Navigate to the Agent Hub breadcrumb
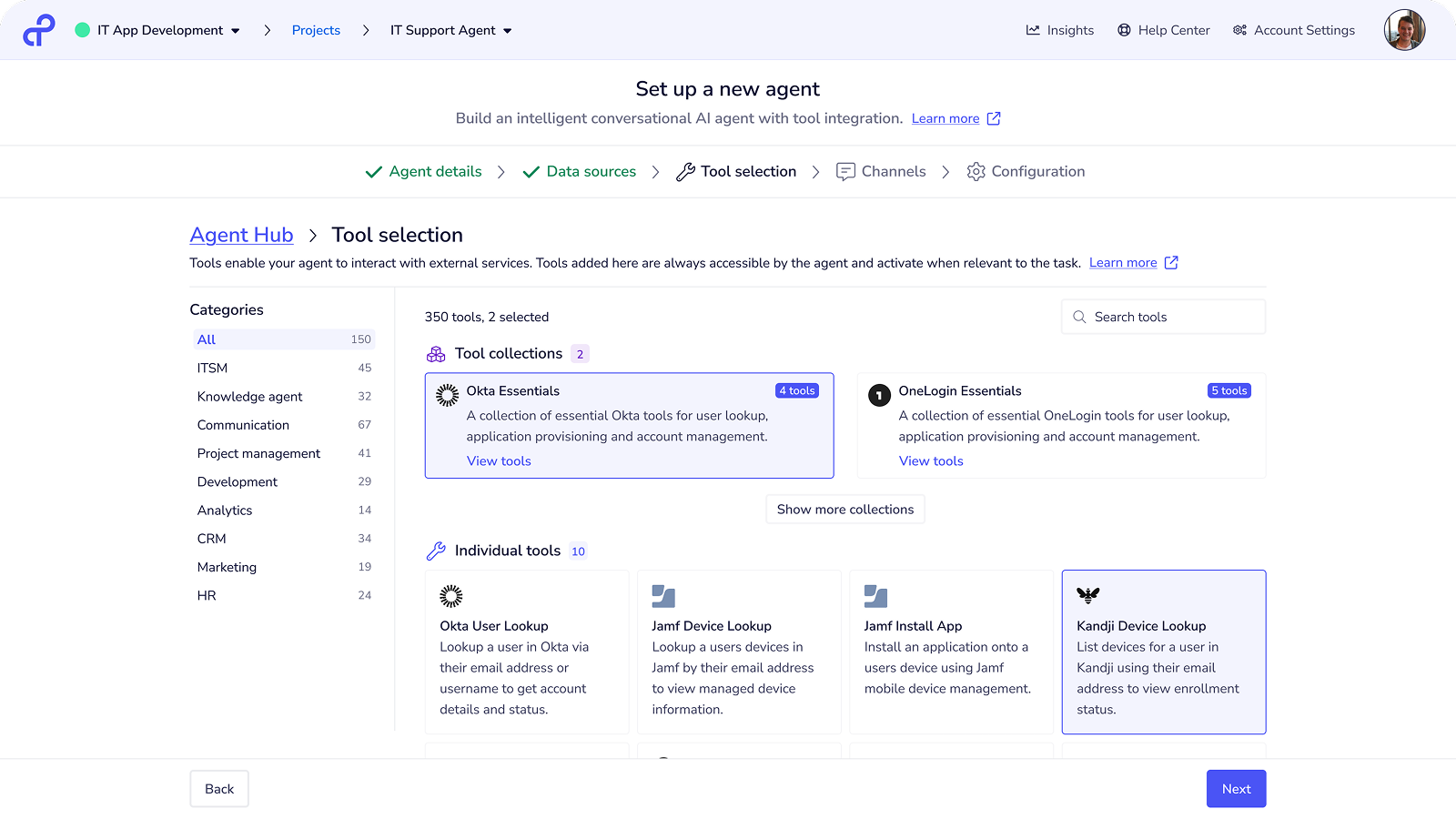The height and width of the screenshot is (819, 1456). [x=241, y=235]
